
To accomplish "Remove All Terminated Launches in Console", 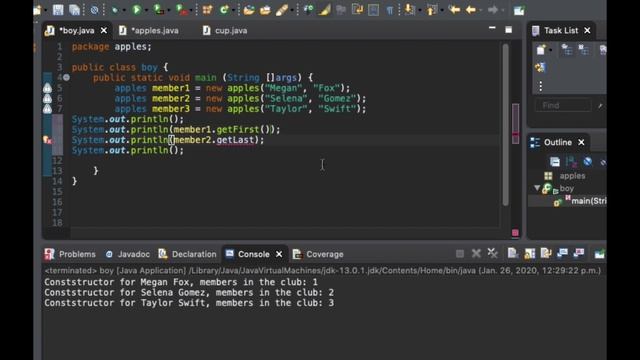I will point(493,254).
